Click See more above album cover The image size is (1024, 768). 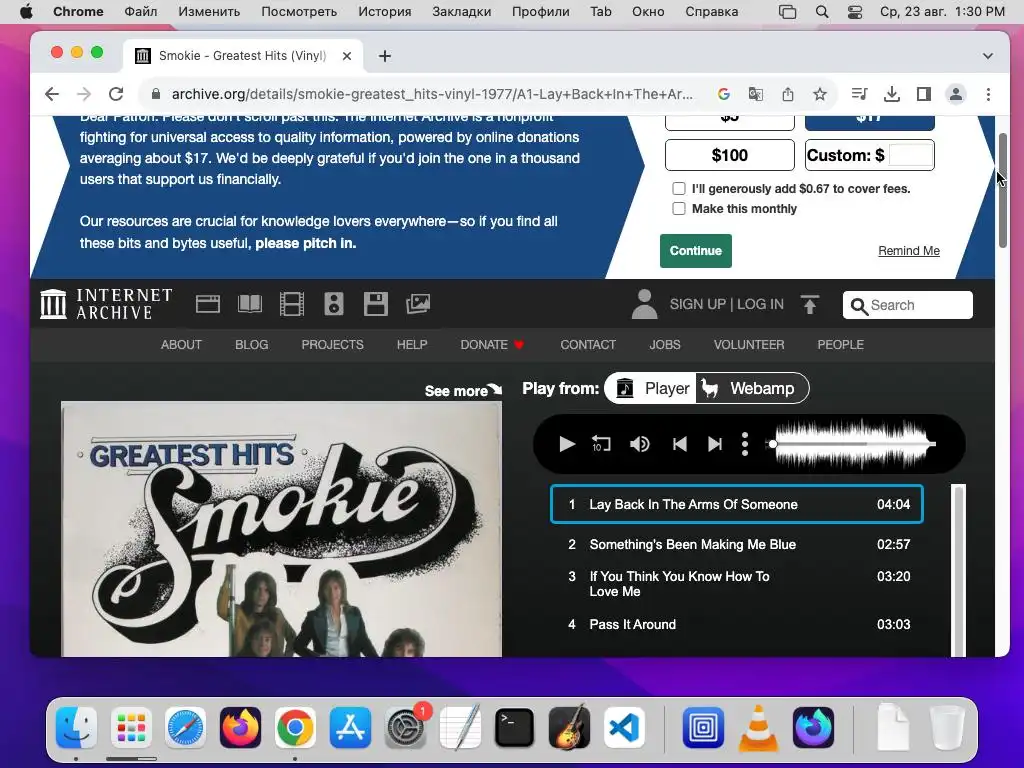point(463,391)
